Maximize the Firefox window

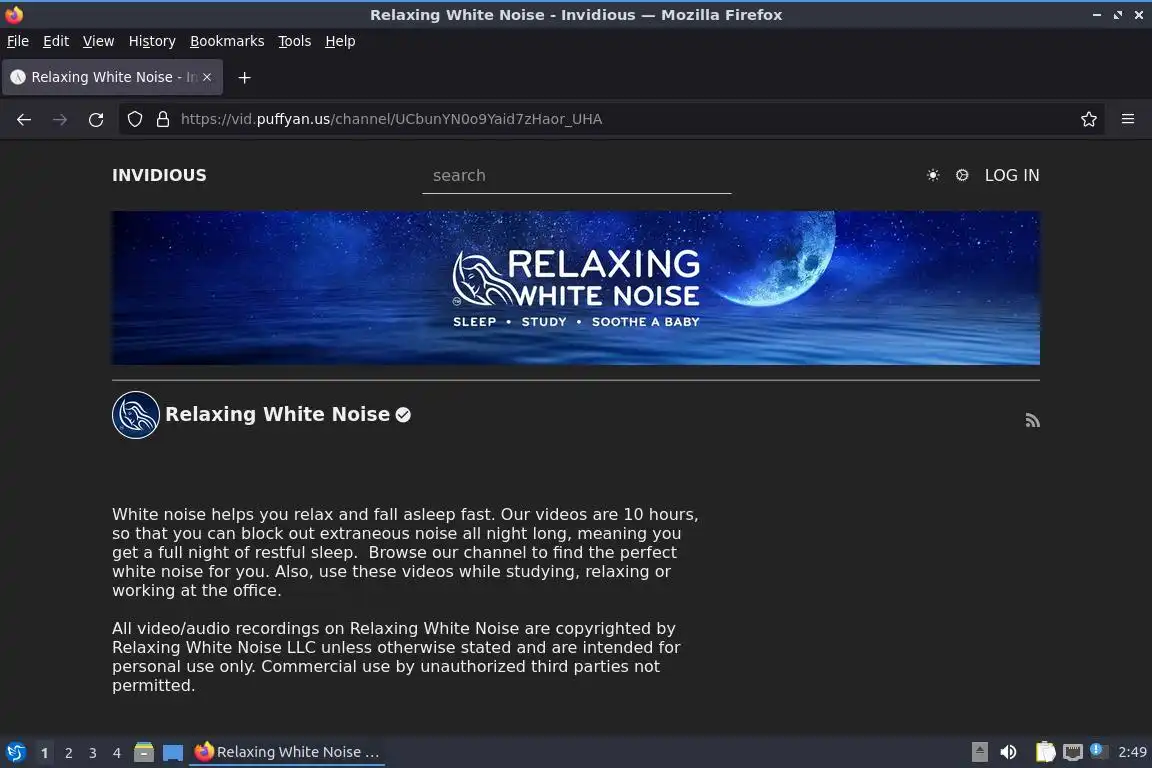coord(1117,15)
